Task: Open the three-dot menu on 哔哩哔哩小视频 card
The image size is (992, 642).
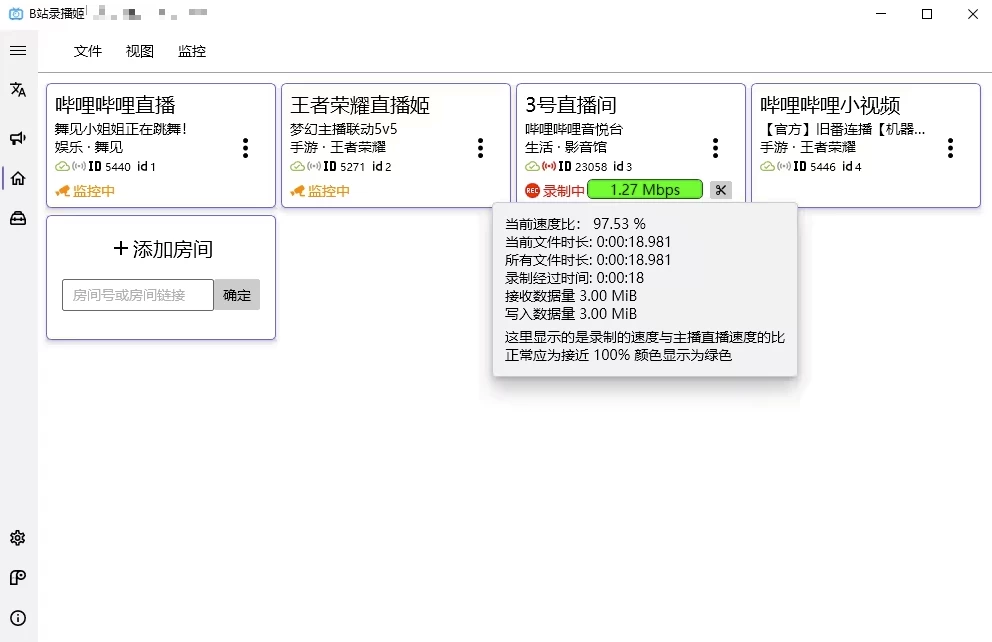Action: (950, 147)
